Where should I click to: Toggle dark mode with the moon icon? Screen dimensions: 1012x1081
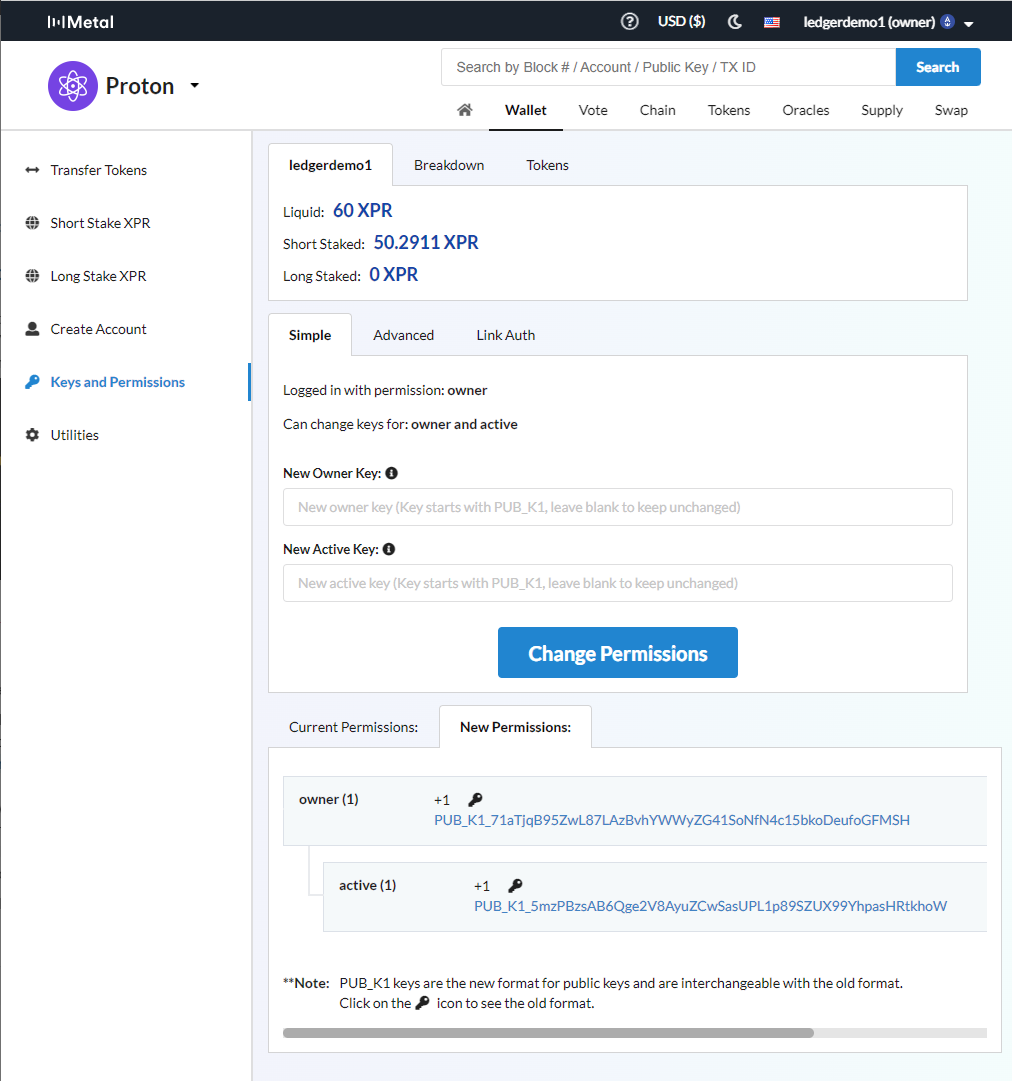[734, 20]
